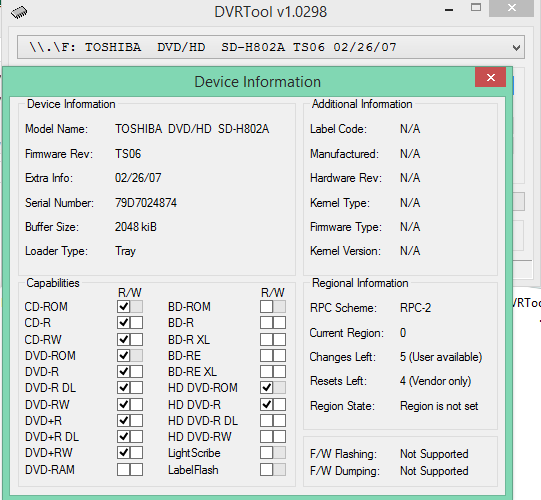Toggle DVD+RW read checkbox
Image resolution: width=541 pixels, height=500 pixels.
124,453
